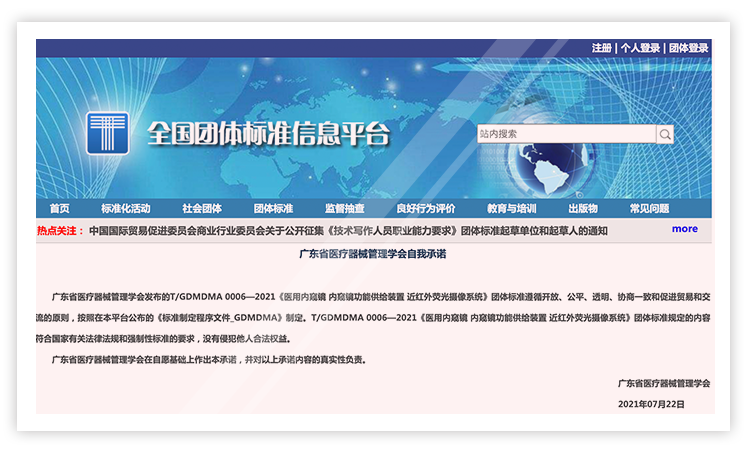Click the 广东省医疗器械管理学会自我承诺 heading
This screenshot has height=453, width=750.
(375, 255)
